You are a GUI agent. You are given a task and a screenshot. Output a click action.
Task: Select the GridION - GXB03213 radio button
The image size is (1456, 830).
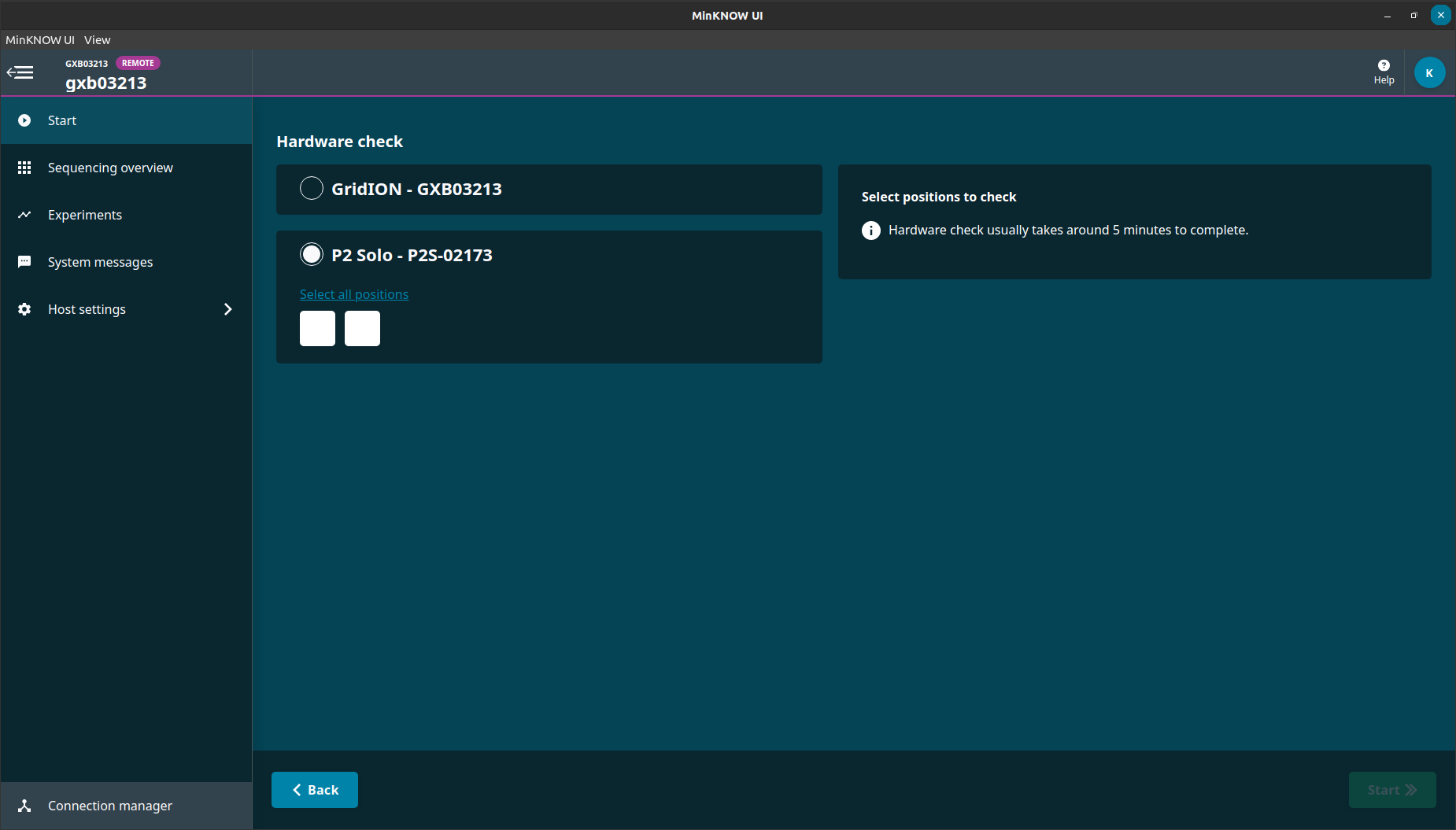pos(312,188)
